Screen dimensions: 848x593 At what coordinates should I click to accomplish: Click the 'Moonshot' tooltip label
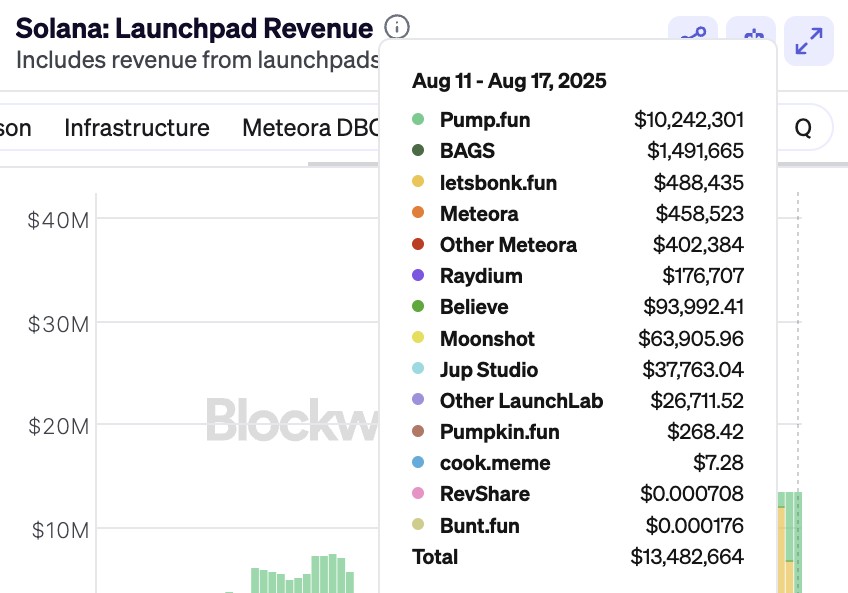coord(487,339)
